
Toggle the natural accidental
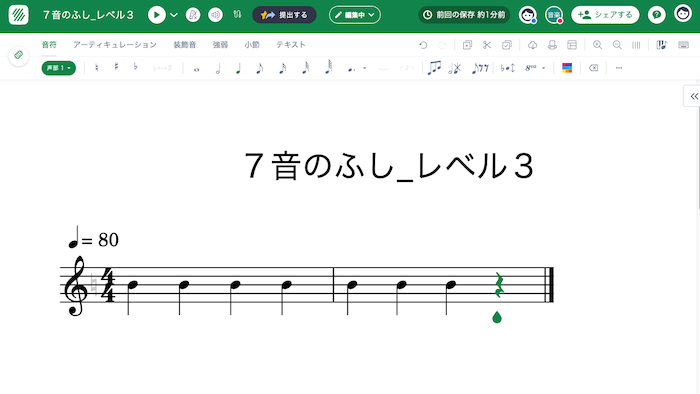pyautogui.click(x=97, y=68)
